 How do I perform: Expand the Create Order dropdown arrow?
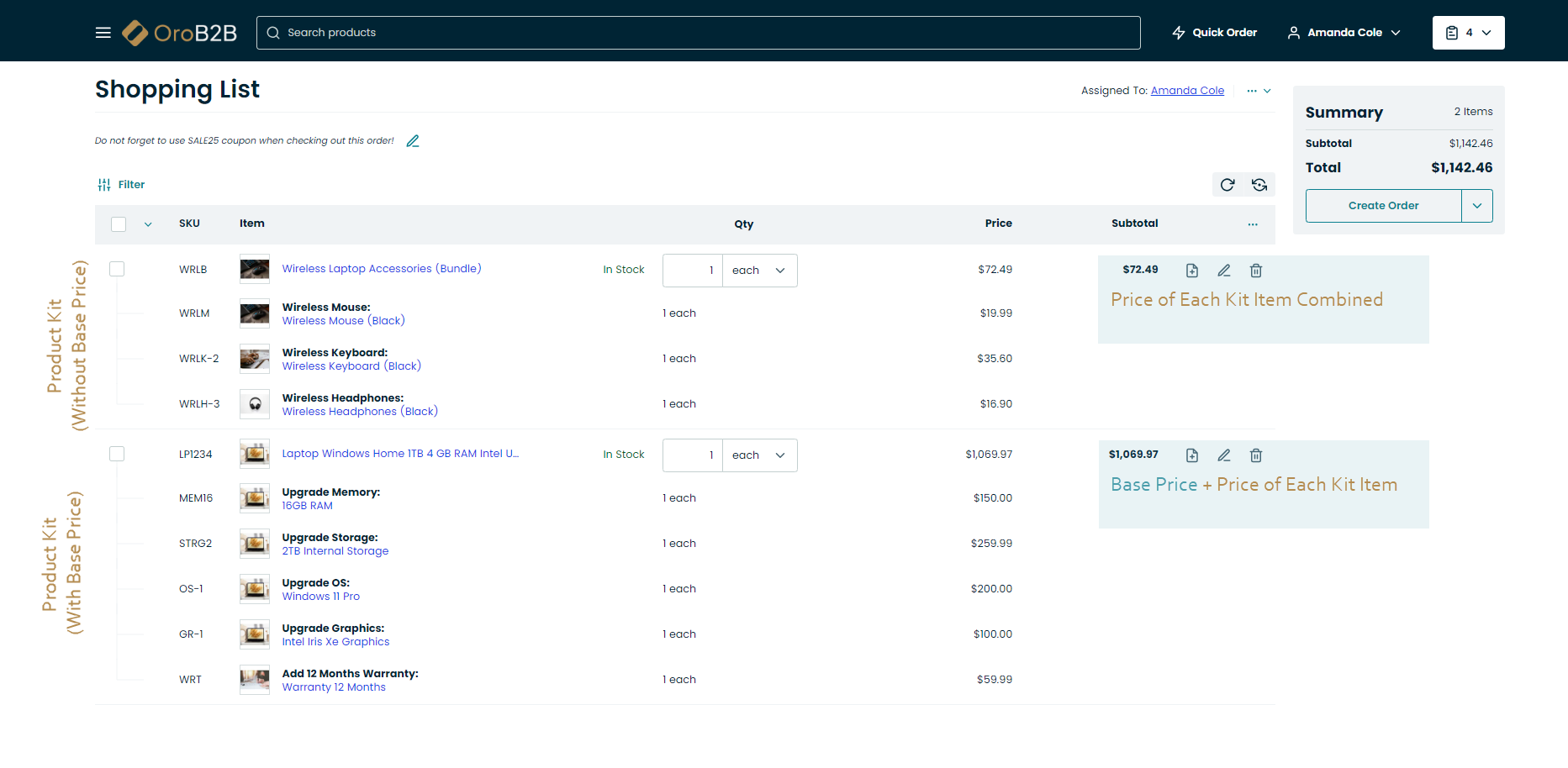1477,206
